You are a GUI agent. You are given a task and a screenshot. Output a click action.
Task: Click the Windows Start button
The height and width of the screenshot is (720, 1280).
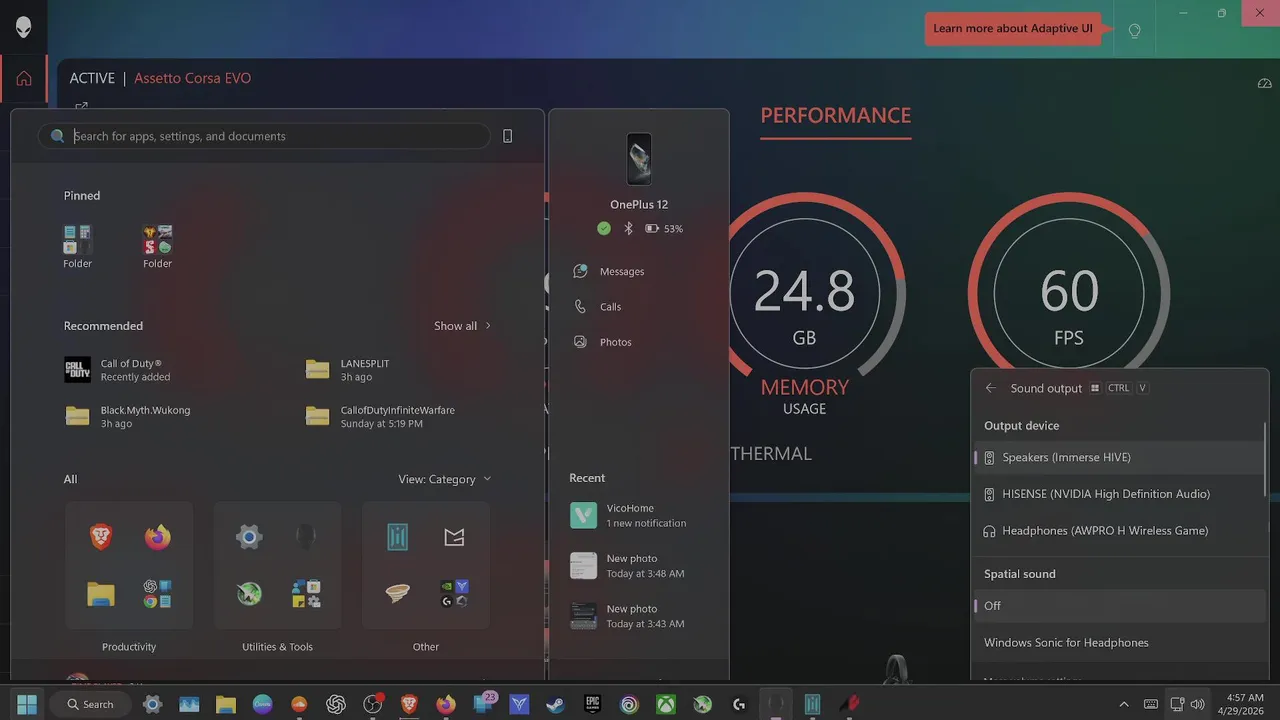tap(27, 704)
